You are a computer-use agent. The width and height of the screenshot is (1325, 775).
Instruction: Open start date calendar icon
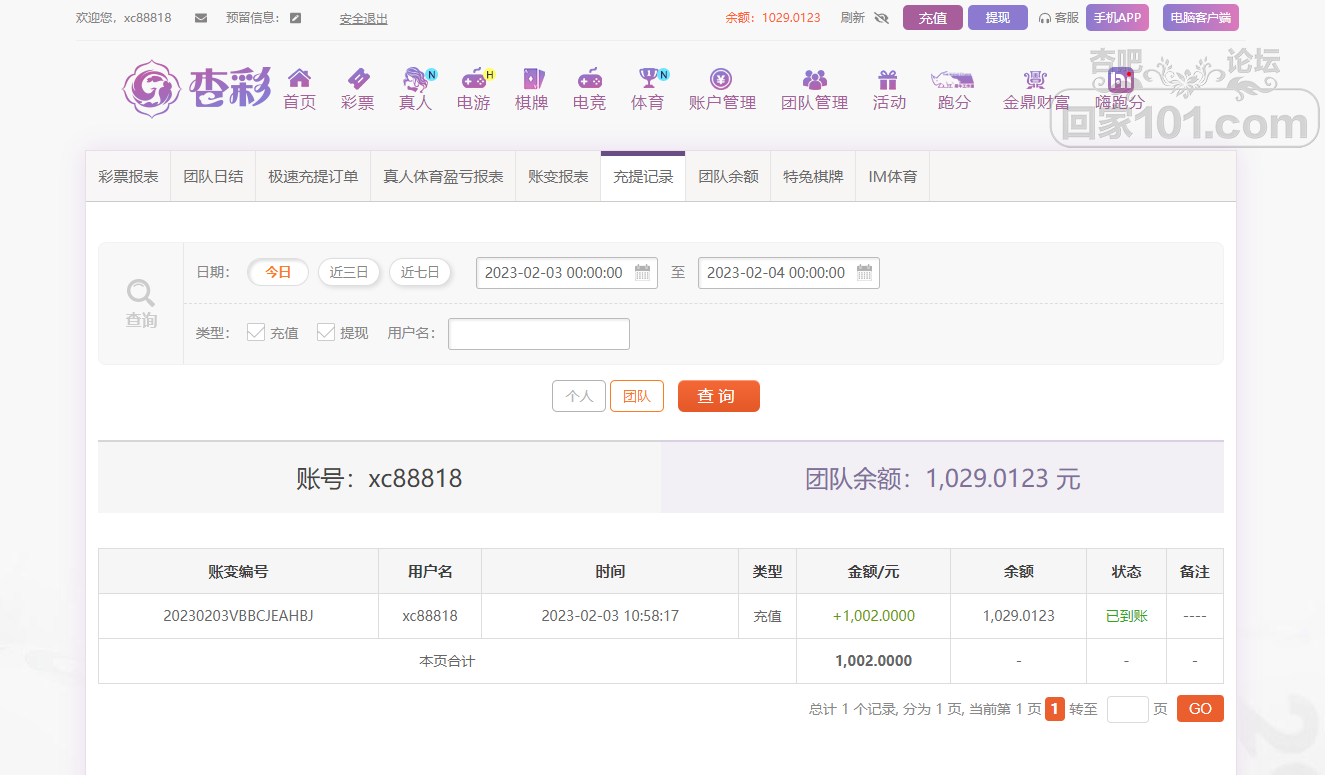[x=643, y=272]
